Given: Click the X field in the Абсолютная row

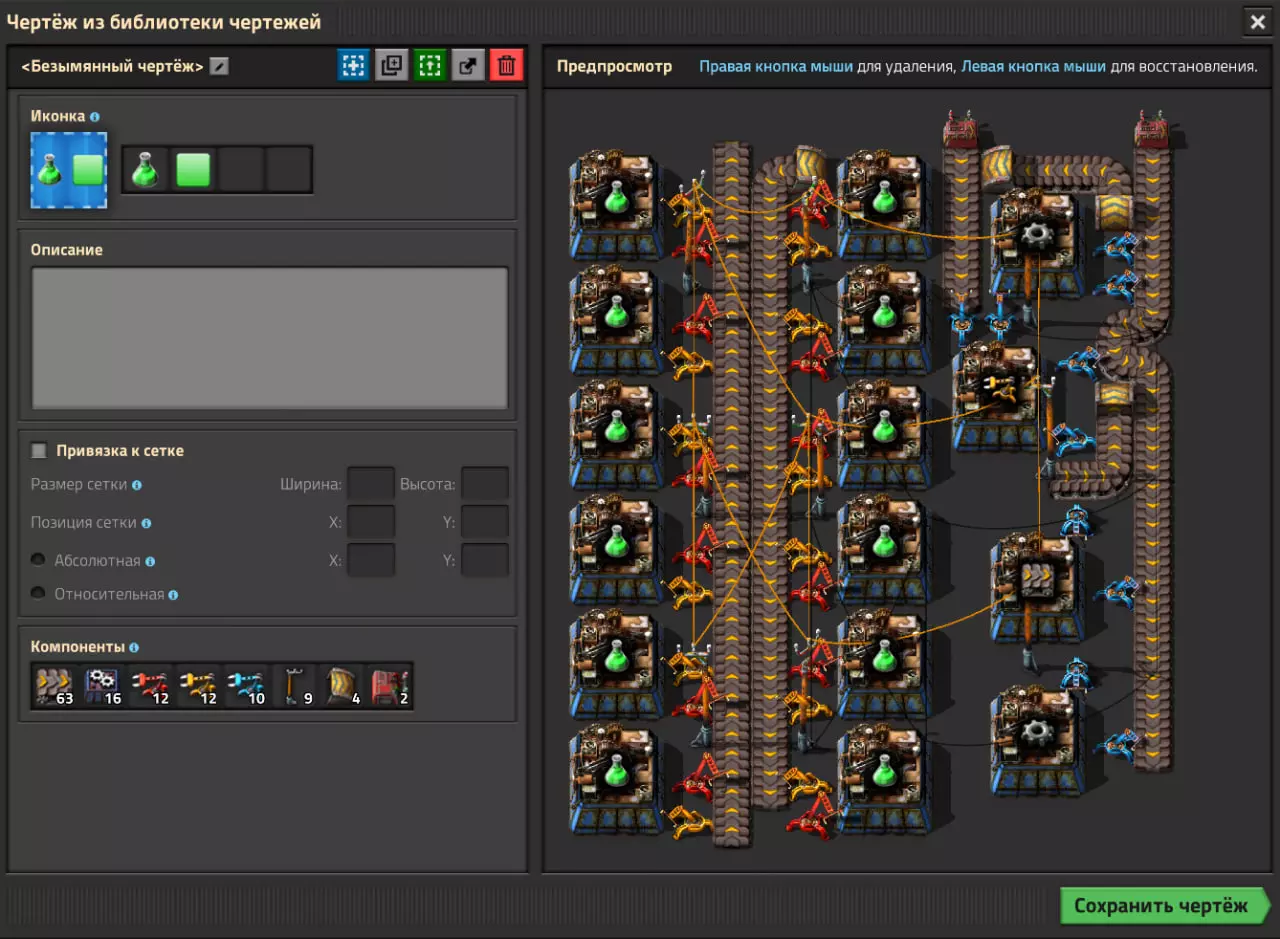Looking at the screenshot, I should click(371, 560).
